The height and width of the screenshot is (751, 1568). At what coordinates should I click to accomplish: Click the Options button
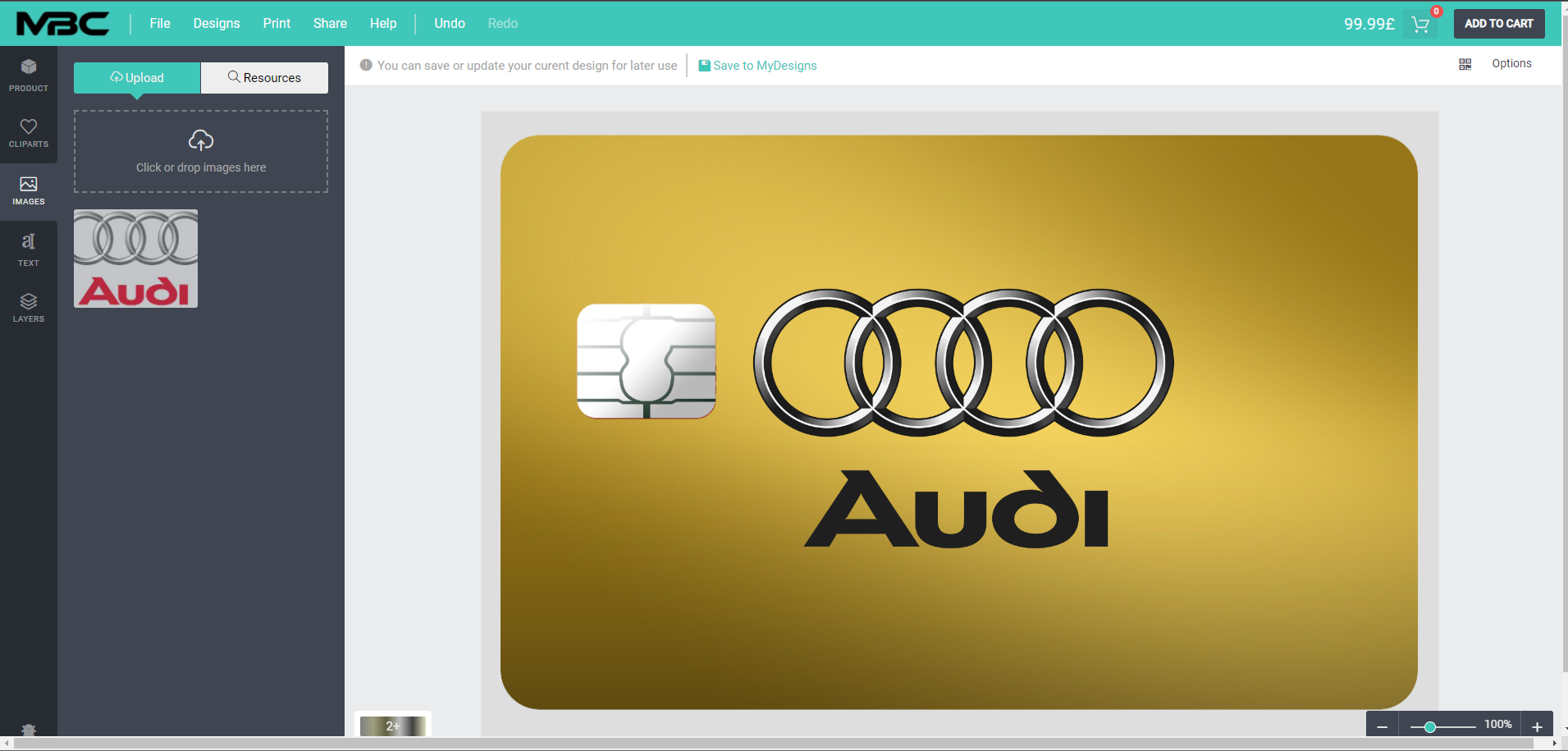(1511, 63)
